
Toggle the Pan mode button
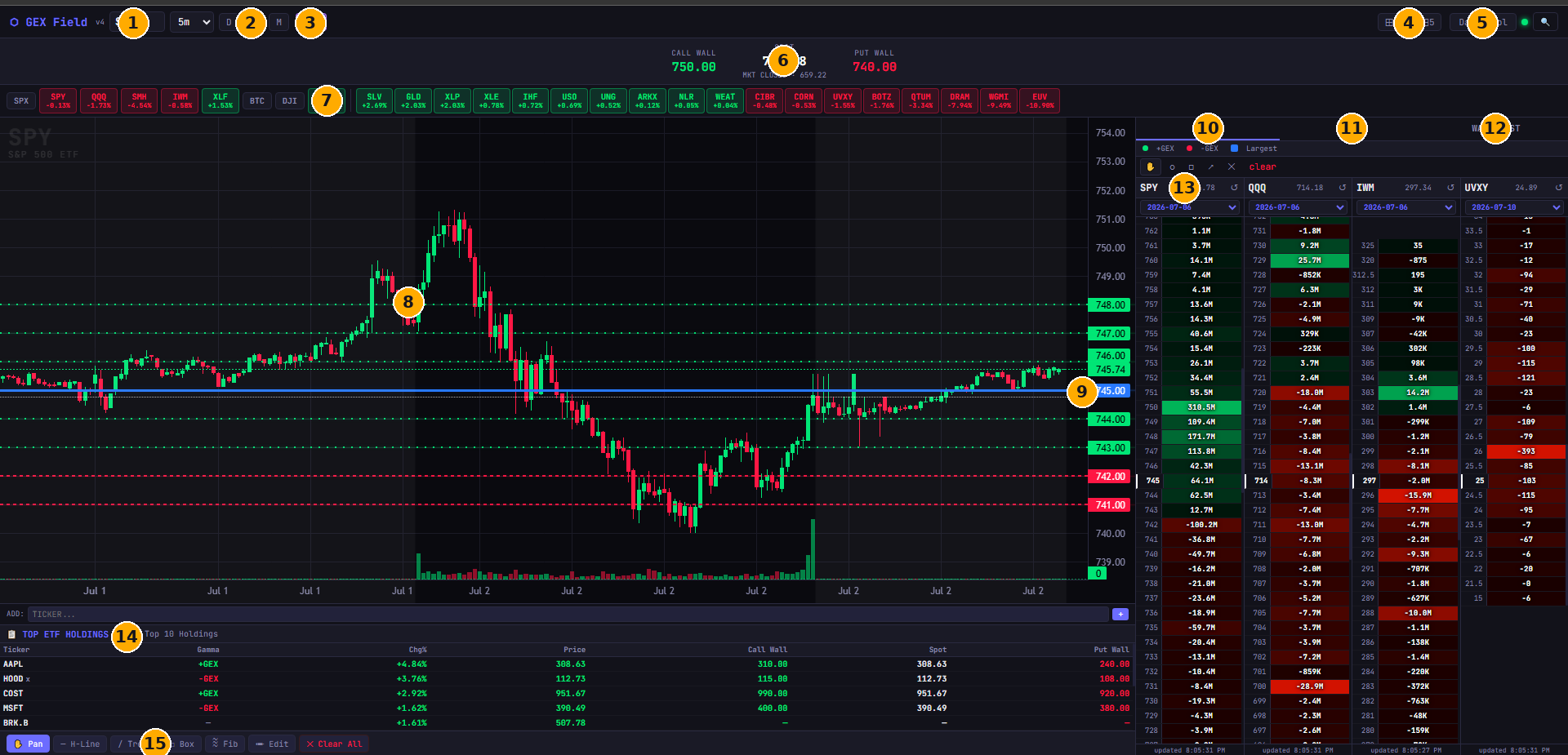(x=29, y=744)
